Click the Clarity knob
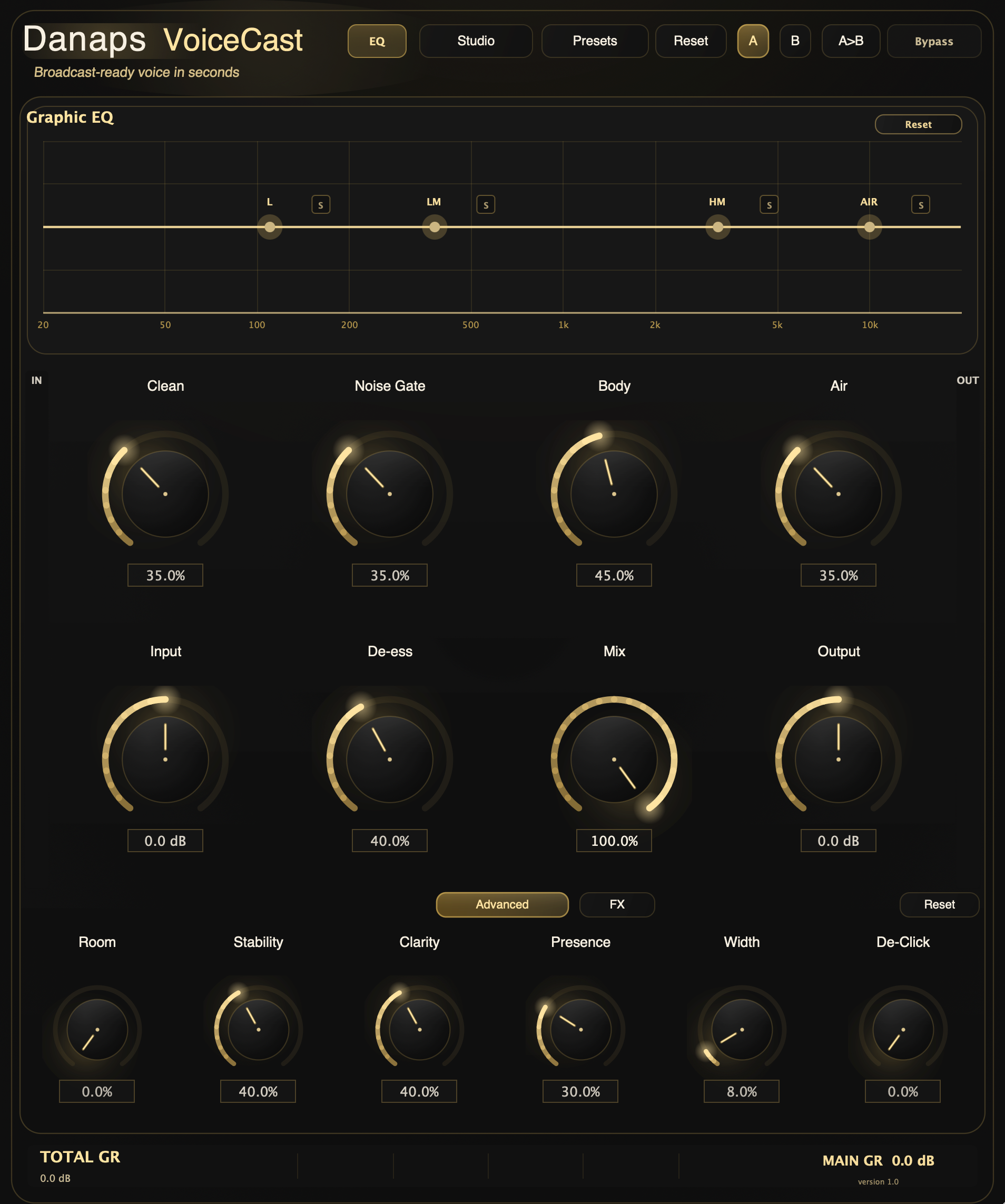 (420, 1030)
